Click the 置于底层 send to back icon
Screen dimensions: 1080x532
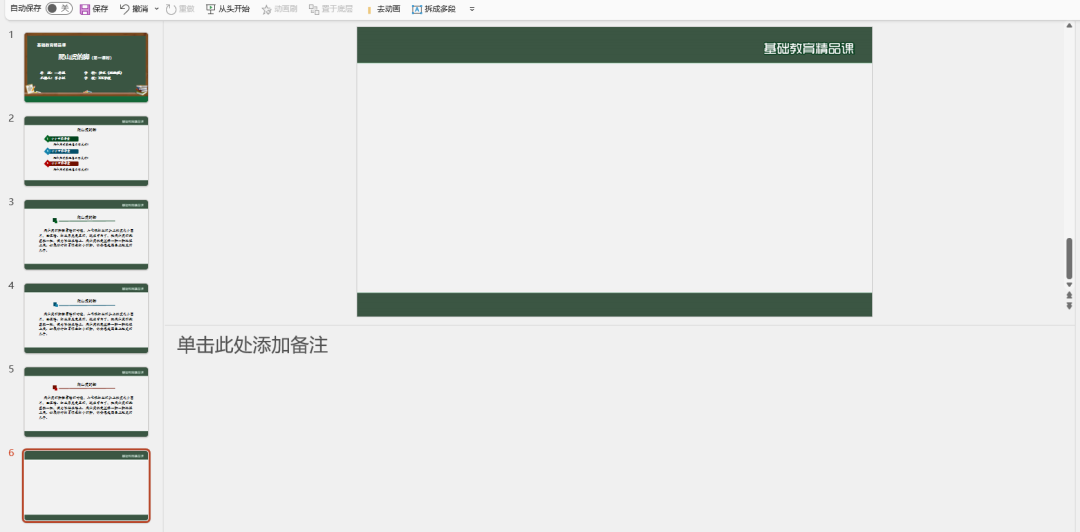(x=313, y=9)
